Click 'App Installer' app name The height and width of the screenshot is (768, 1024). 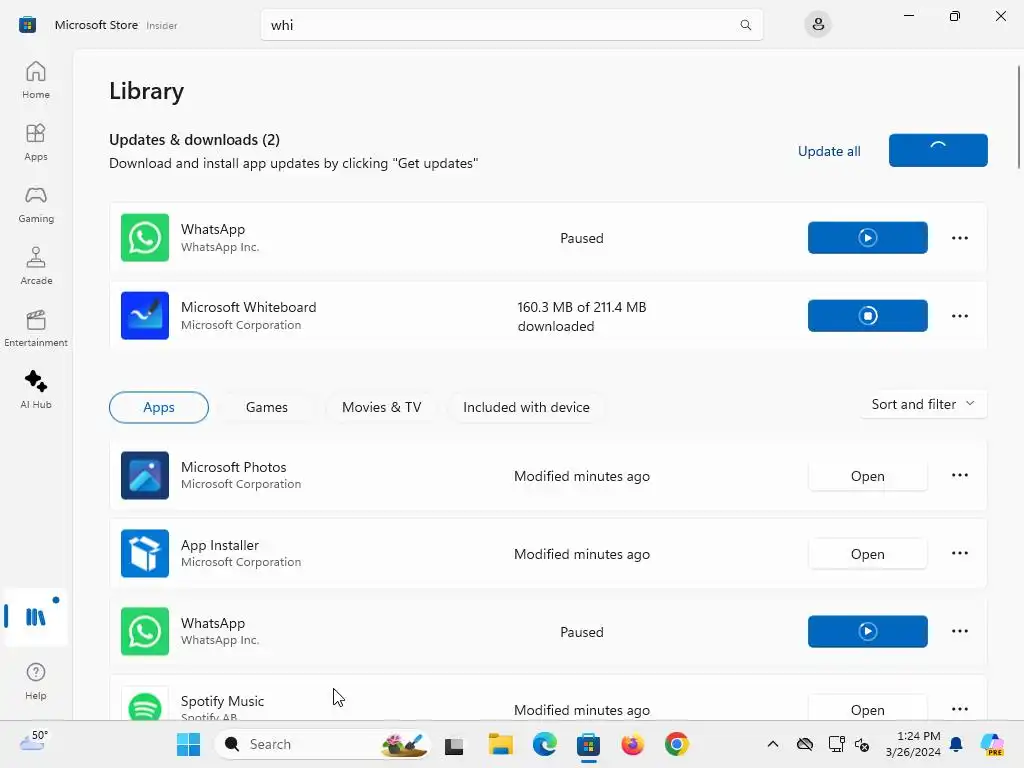(x=219, y=545)
